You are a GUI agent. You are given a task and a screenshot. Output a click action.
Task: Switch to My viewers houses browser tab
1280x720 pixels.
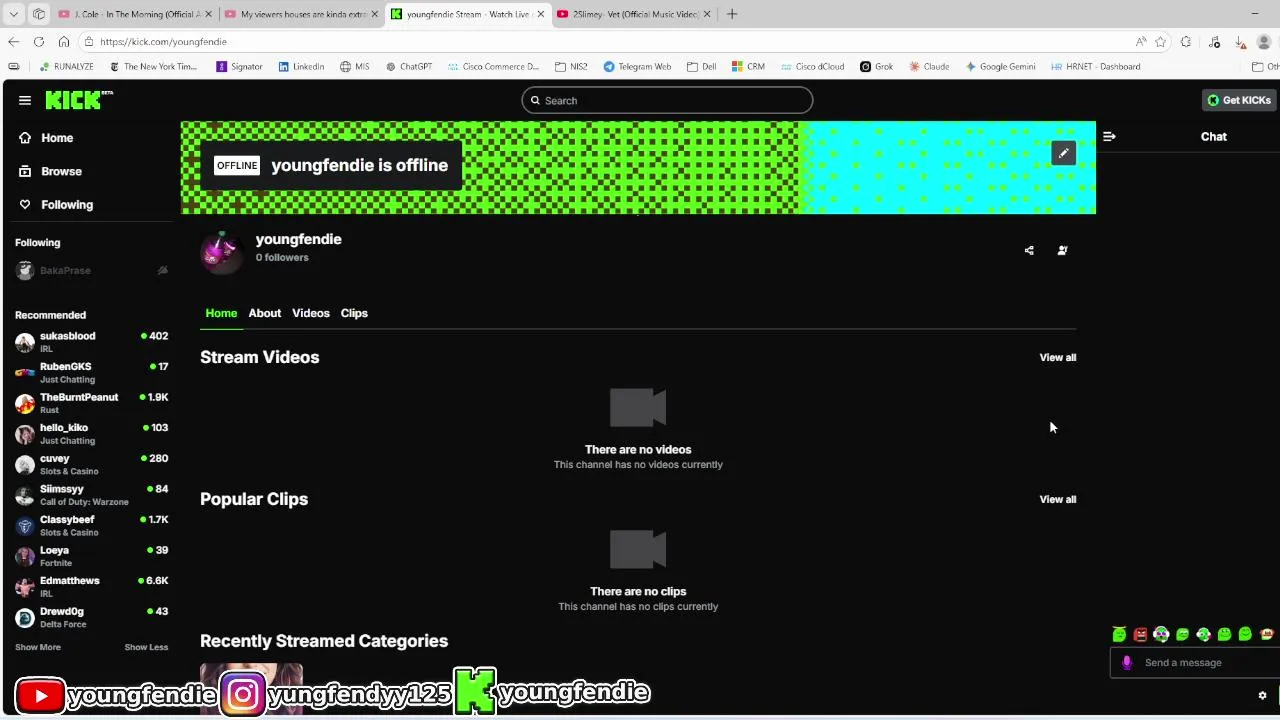(x=301, y=14)
